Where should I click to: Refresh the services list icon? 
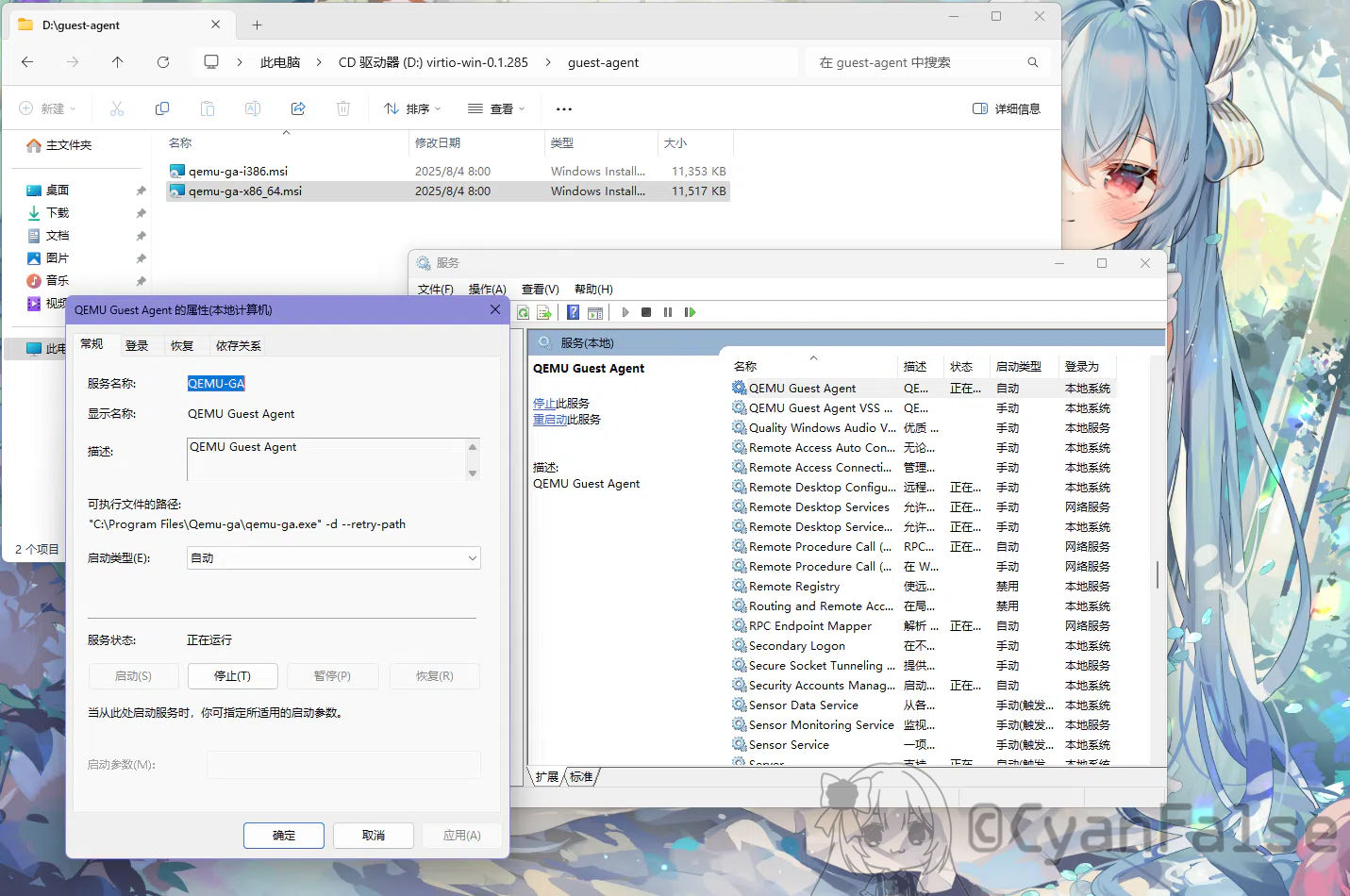pyautogui.click(x=523, y=312)
